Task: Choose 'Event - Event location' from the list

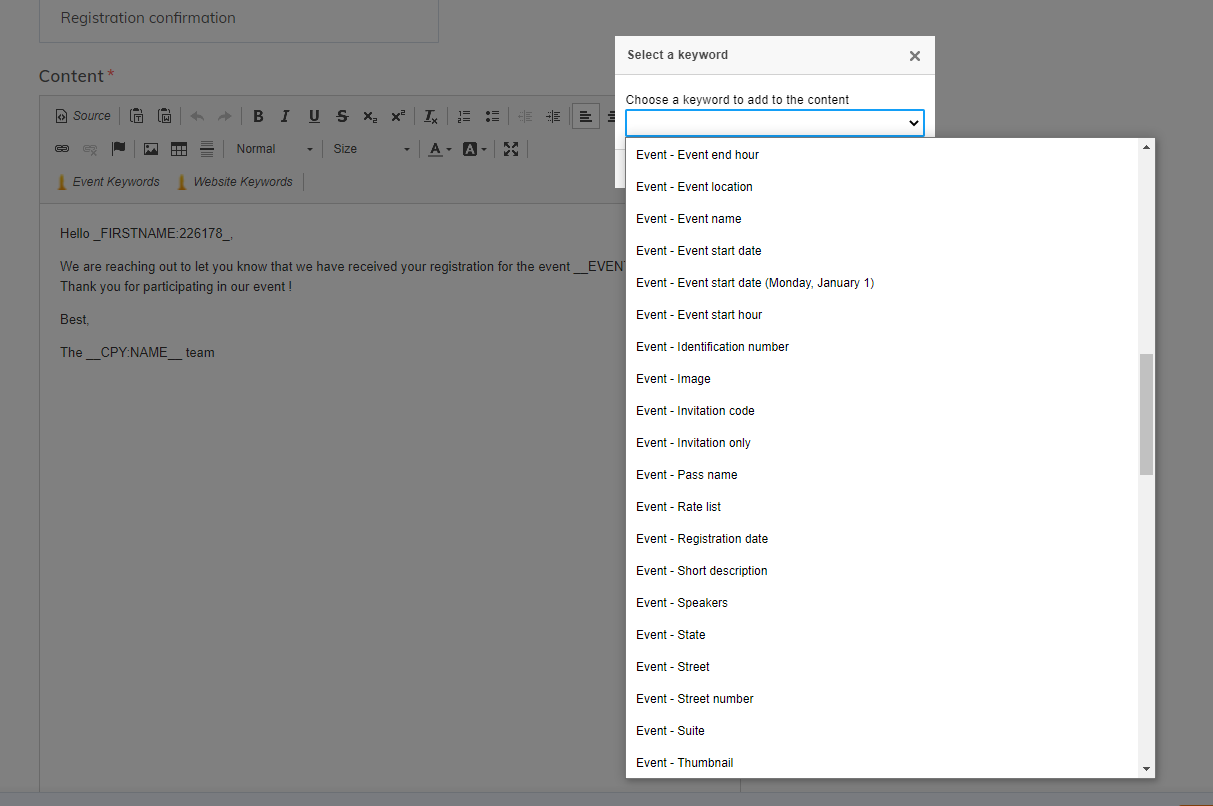Action: [x=694, y=187]
